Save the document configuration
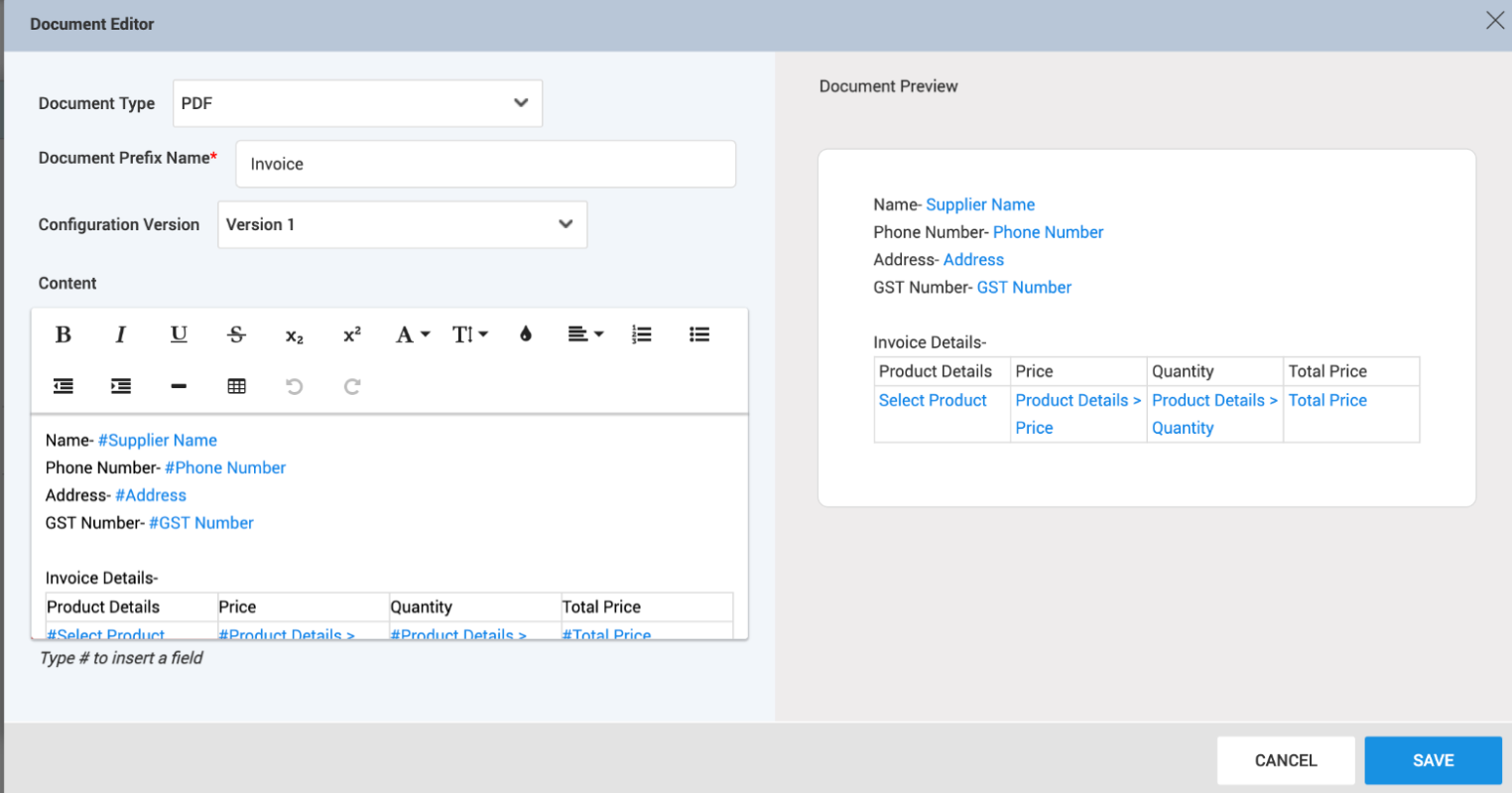1512x793 pixels. tap(1433, 760)
